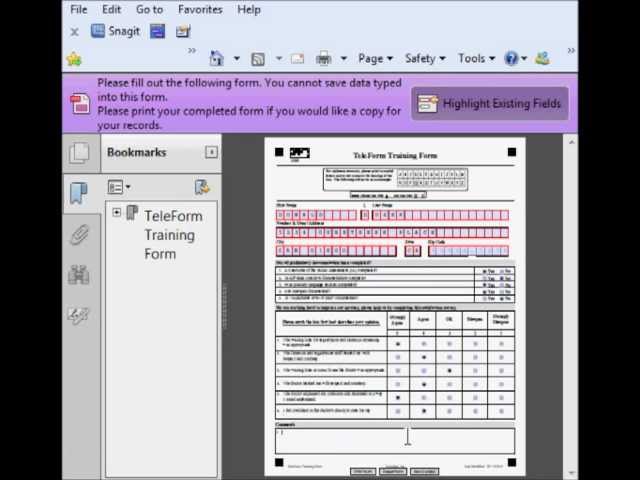Open the Pages thumbnails panel icon

[80, 153]
